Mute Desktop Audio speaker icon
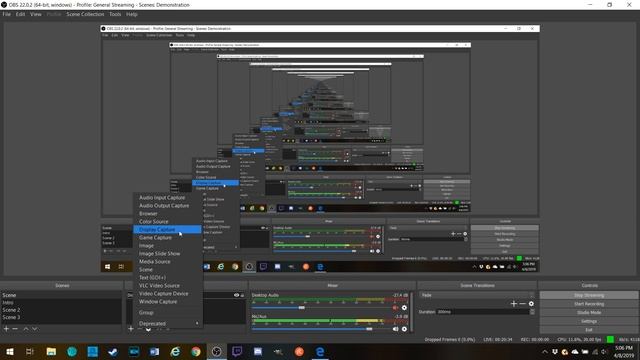The height and width of the screenshot is (360, 640). [x=395, y=308]
